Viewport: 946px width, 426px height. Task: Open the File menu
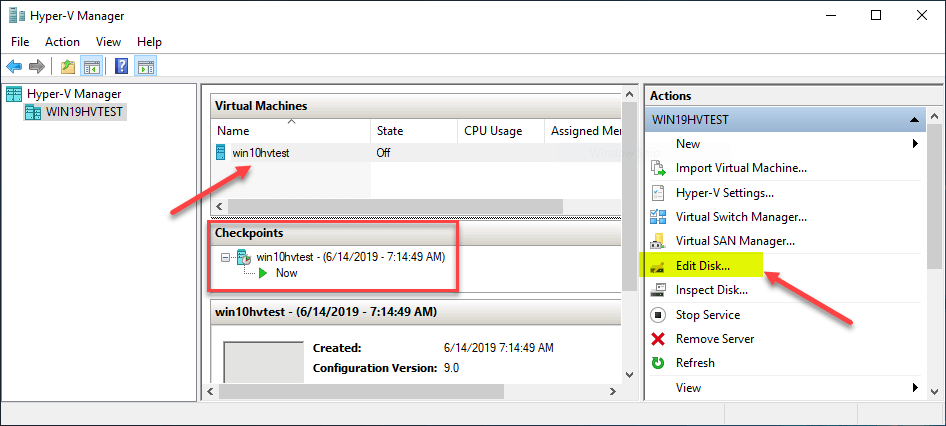[20, 42]
